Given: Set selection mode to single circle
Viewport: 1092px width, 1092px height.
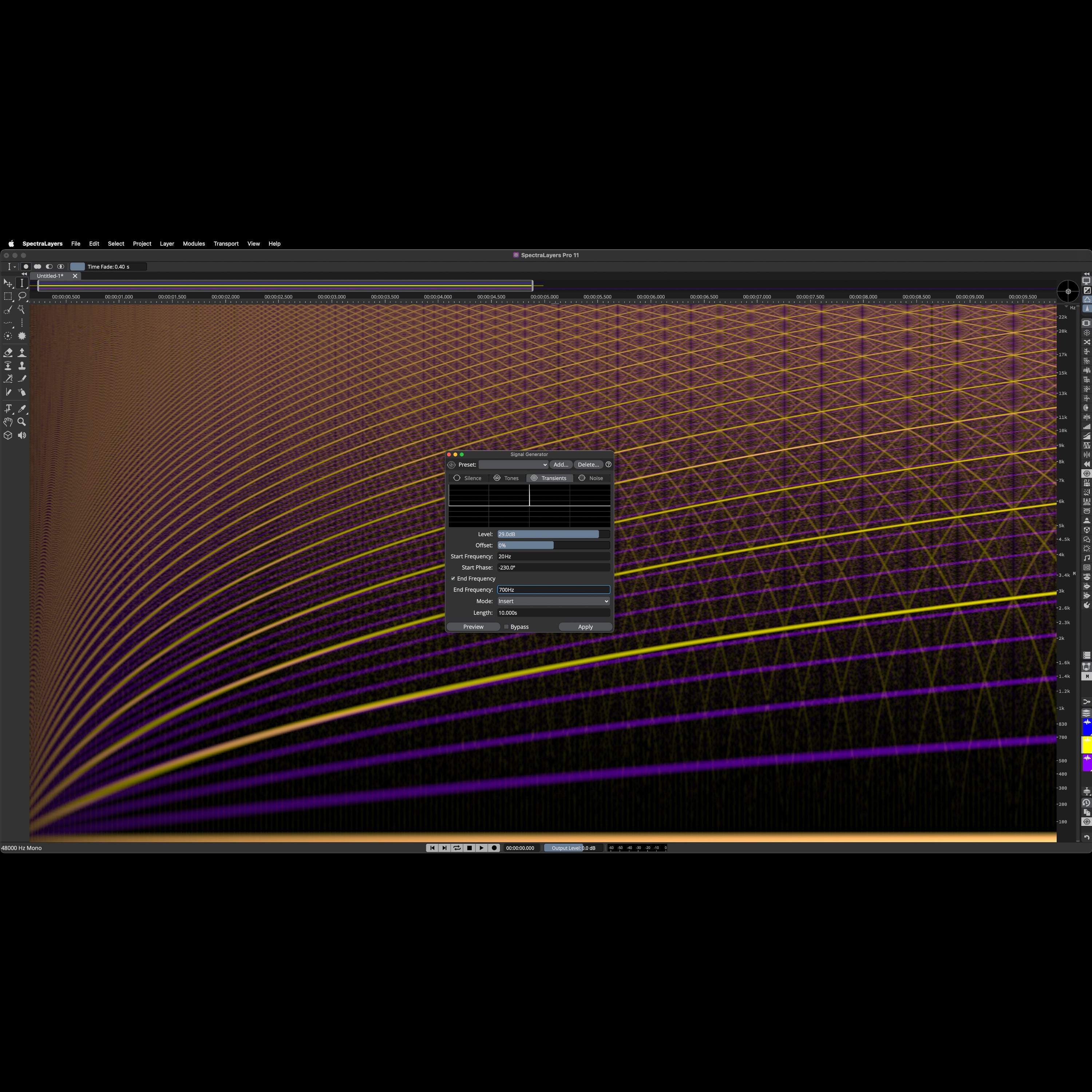Looking at the screenshot, I should pos(26,267).
